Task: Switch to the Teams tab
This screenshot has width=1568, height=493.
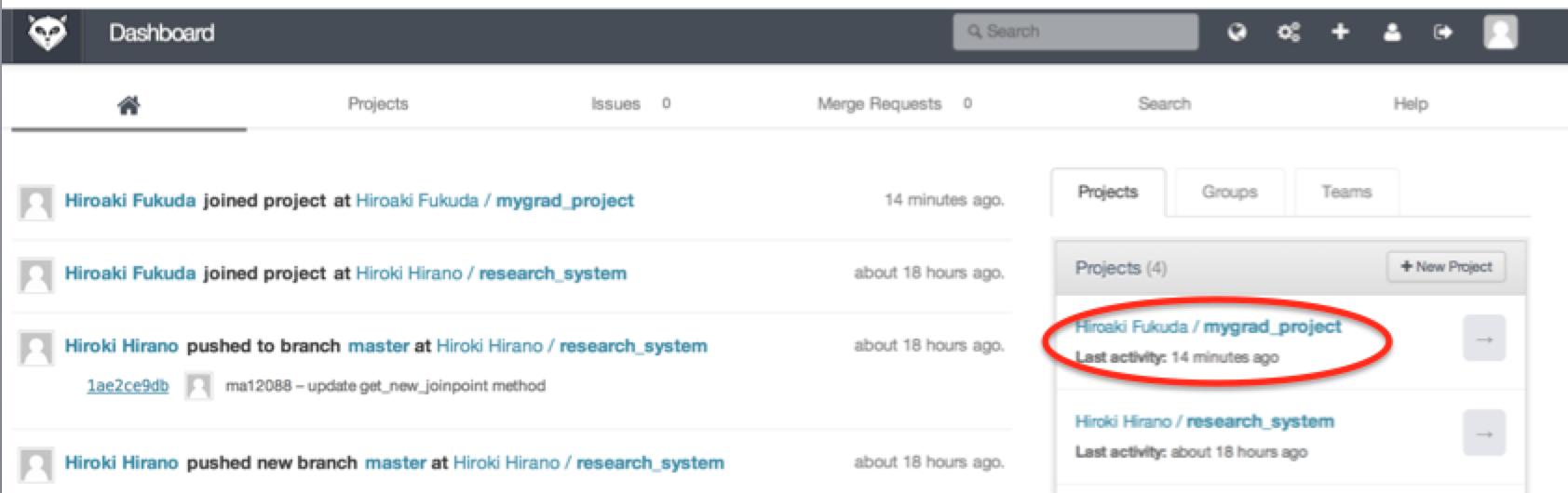Action: point(1346,192)
